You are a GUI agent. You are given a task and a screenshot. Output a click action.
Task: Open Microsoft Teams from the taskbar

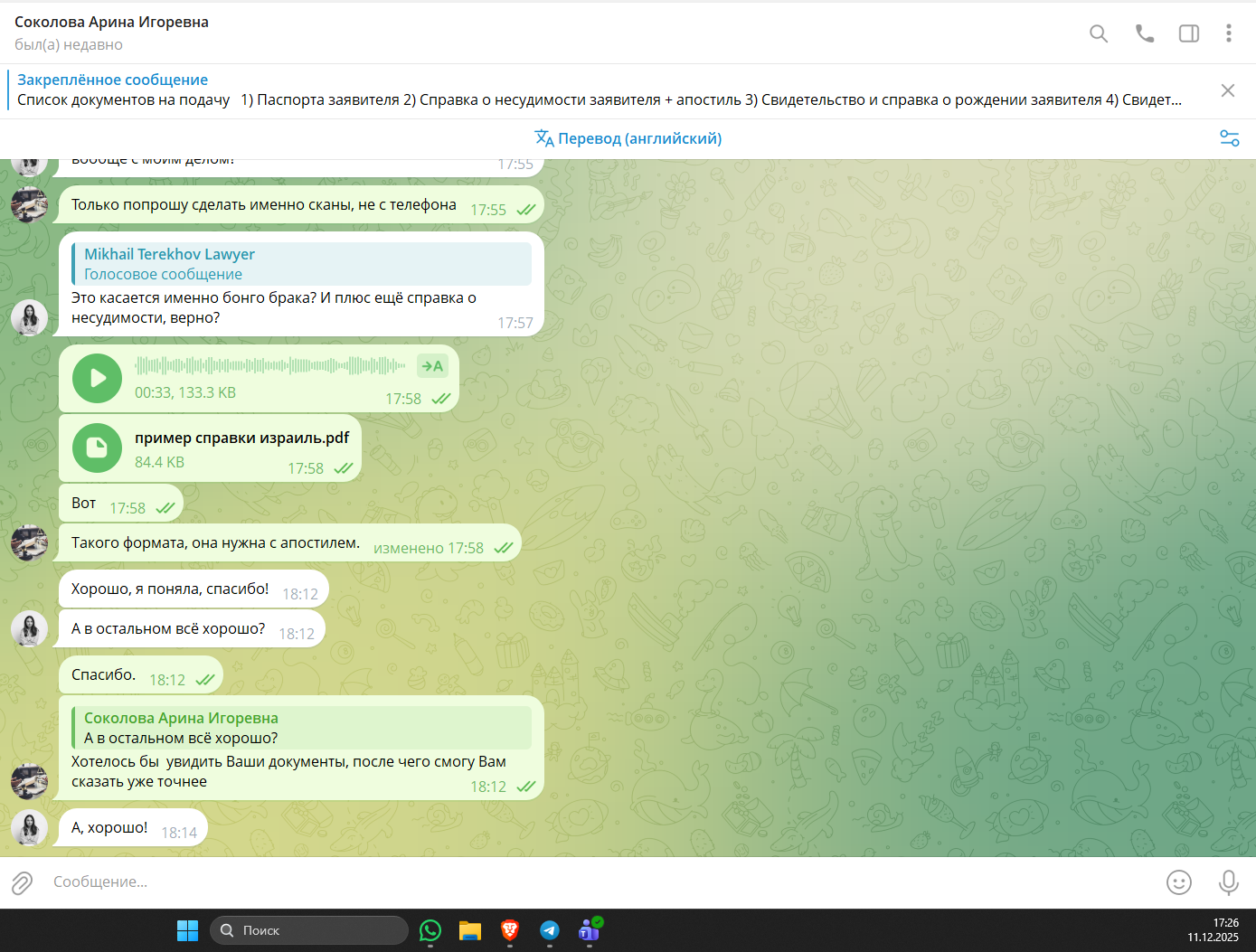pos(590,930)
